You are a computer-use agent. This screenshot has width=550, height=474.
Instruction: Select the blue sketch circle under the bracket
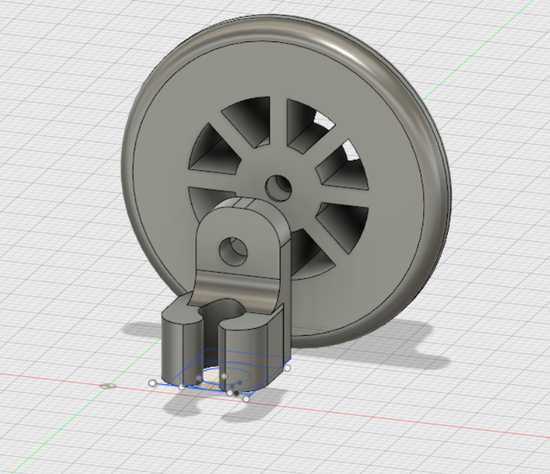223,376
